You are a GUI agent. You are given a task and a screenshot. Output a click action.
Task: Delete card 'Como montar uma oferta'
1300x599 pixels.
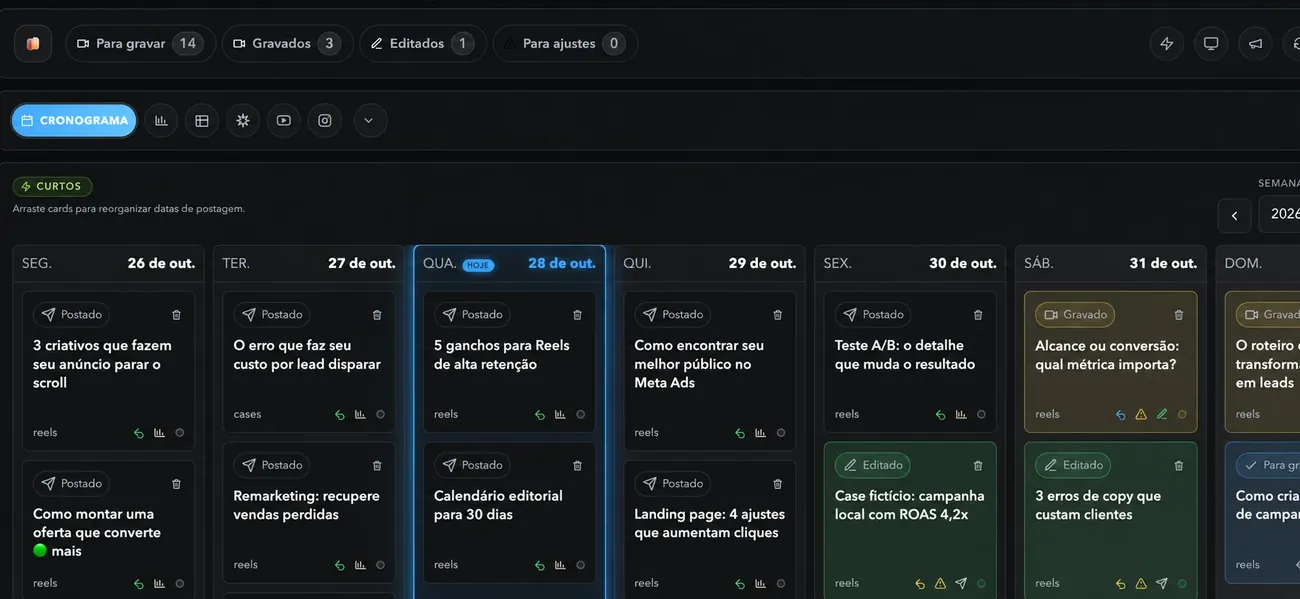pyautogui.click(x=177, y=484)
